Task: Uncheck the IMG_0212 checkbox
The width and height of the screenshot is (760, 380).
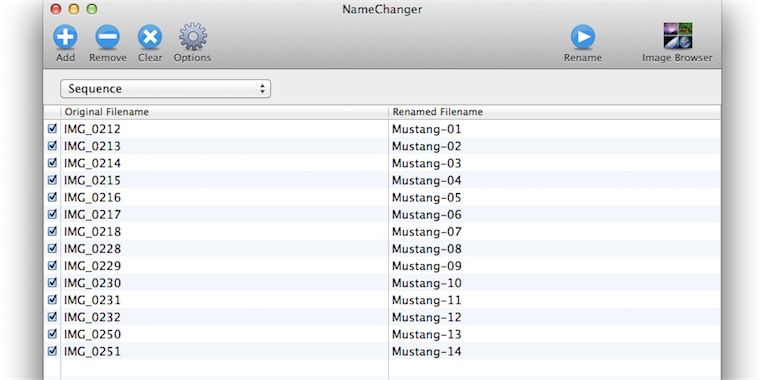Action: [x=52, y=128]
